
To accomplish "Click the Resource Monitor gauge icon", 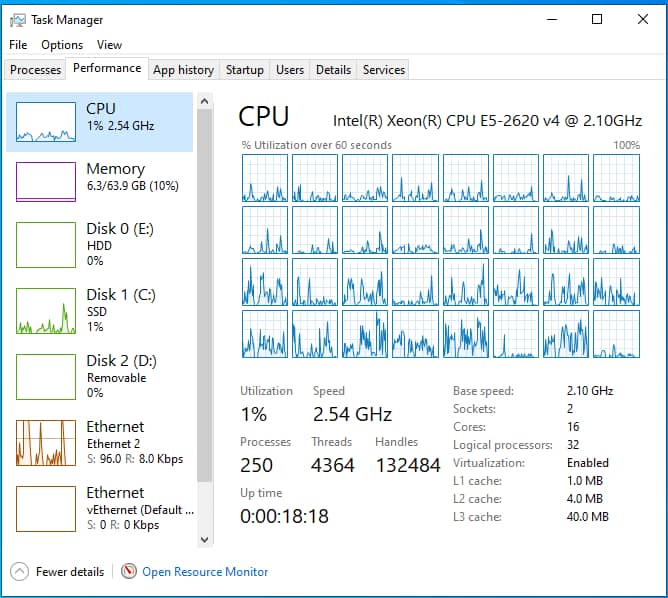I will 129,571.
